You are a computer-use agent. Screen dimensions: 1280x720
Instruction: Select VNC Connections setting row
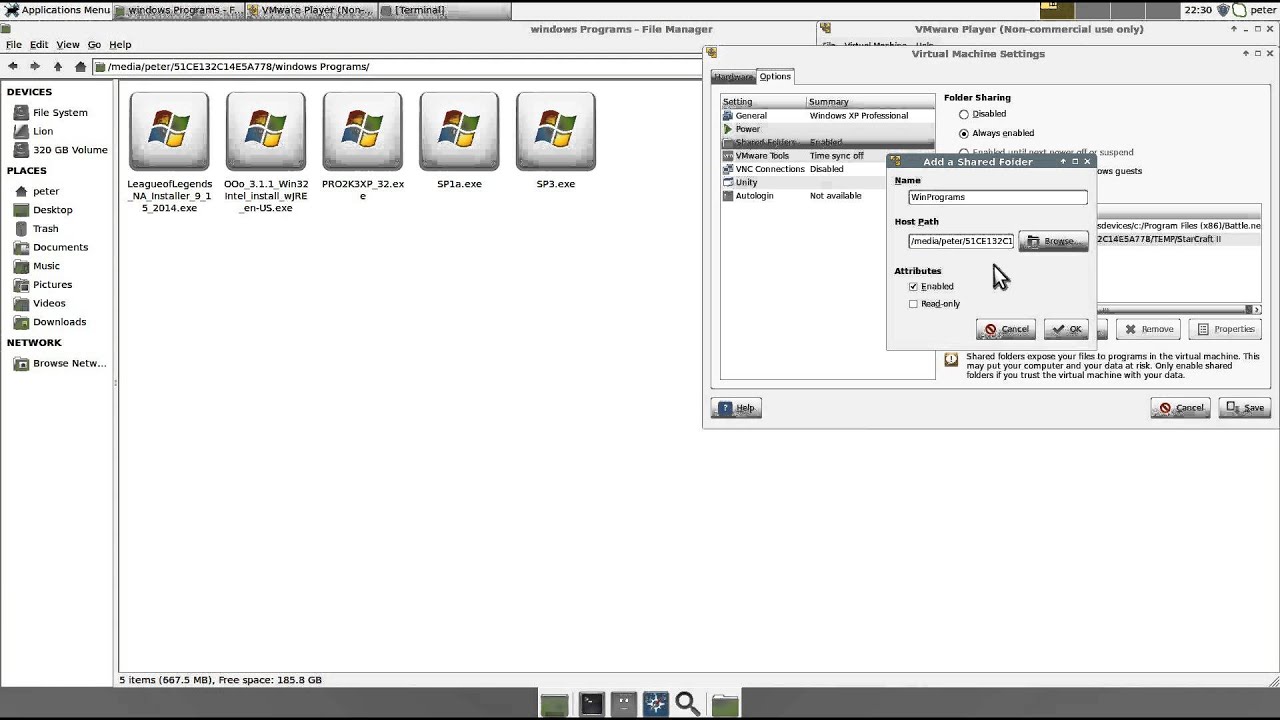[x=827, y=169]
